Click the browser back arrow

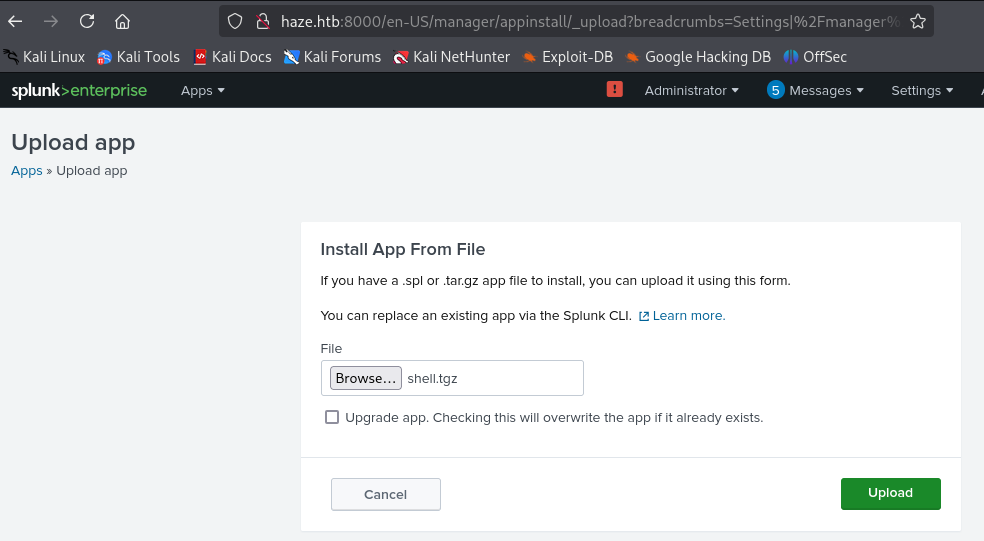coord(15,21)
